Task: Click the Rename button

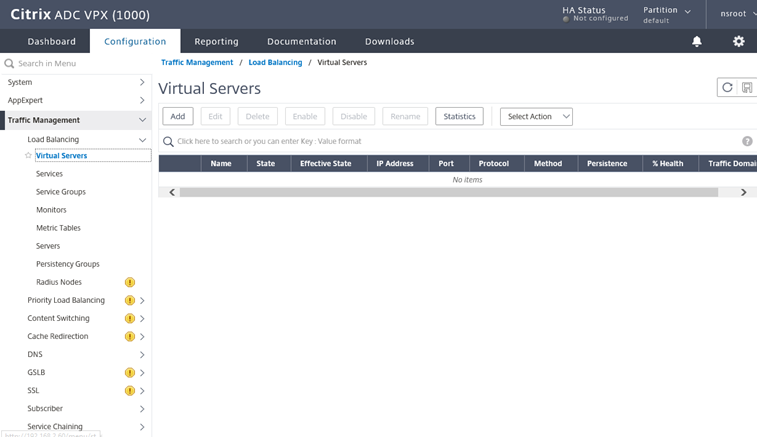Action: tap(405, 116)
